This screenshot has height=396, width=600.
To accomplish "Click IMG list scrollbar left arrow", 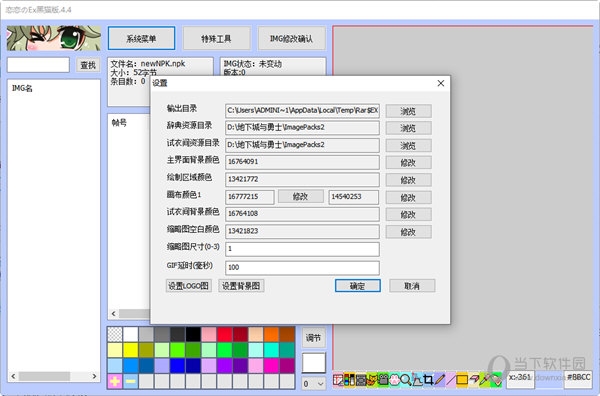I will tap(13, 376).
